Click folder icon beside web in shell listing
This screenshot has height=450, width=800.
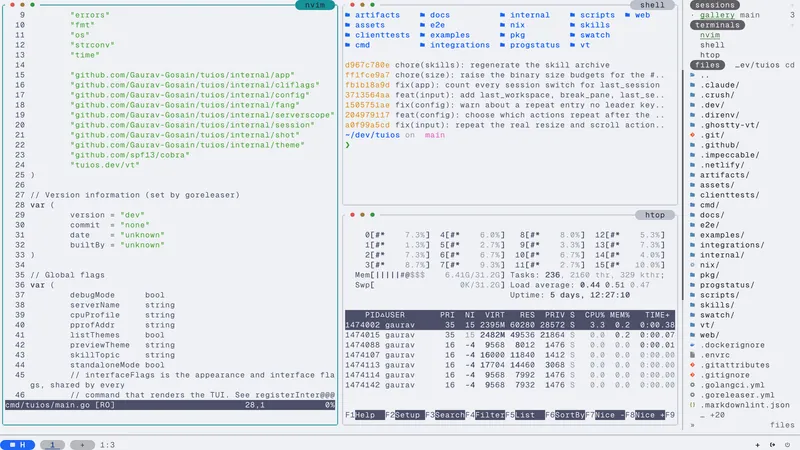(x=628, y=15)
